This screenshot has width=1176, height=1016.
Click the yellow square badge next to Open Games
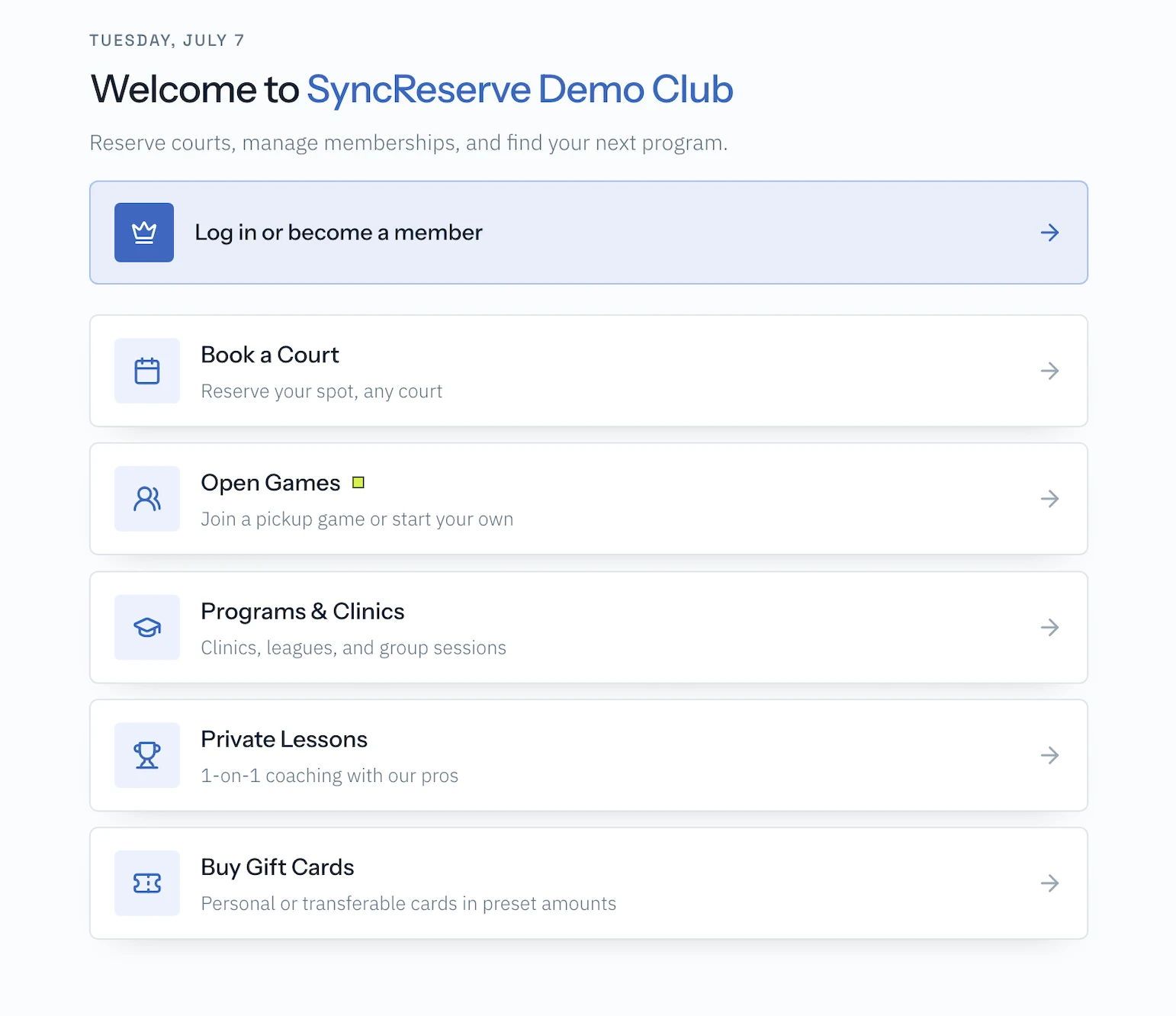(x=358, y=483)
